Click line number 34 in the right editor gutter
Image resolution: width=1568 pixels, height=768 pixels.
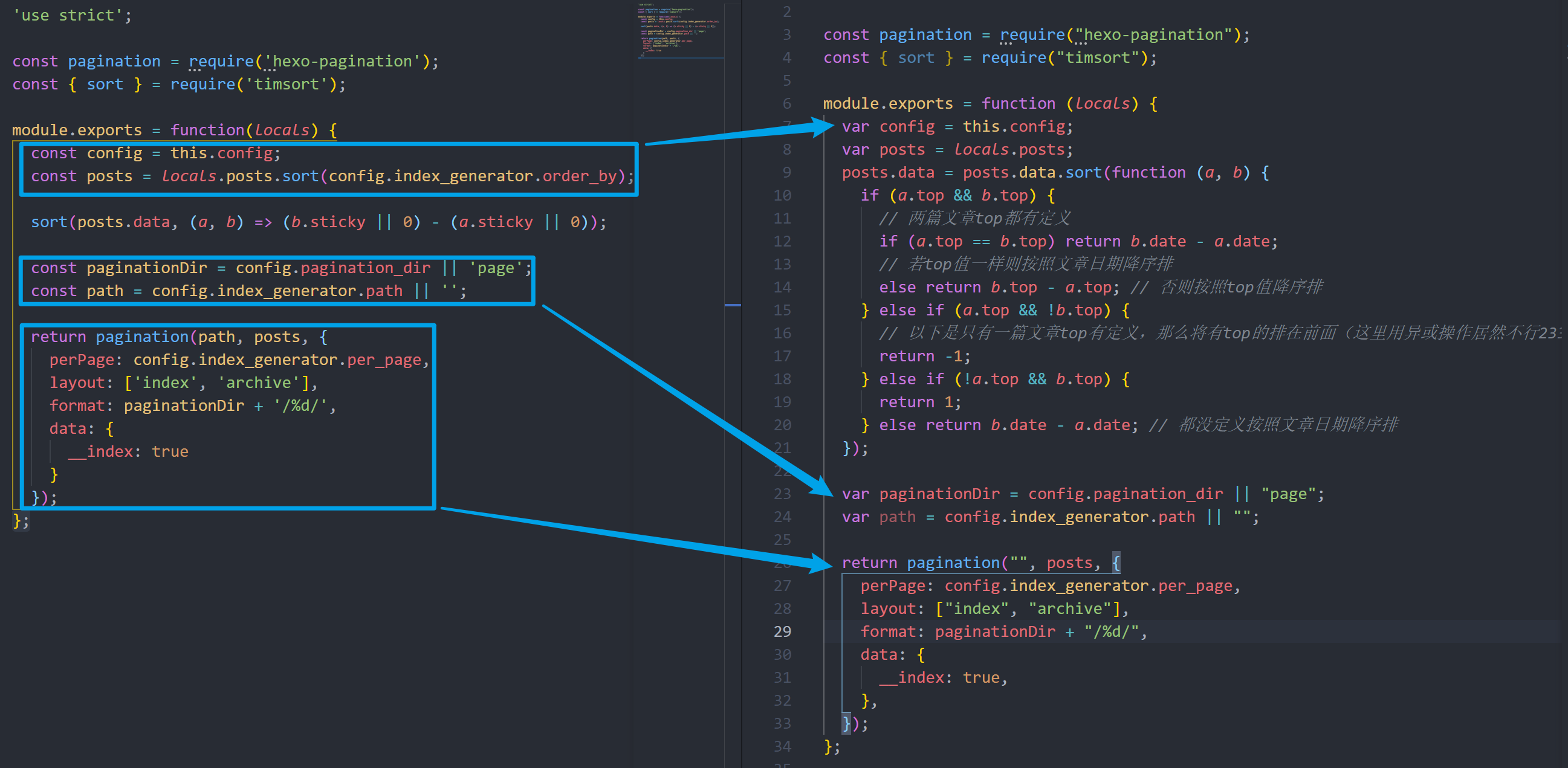(782, 747)
